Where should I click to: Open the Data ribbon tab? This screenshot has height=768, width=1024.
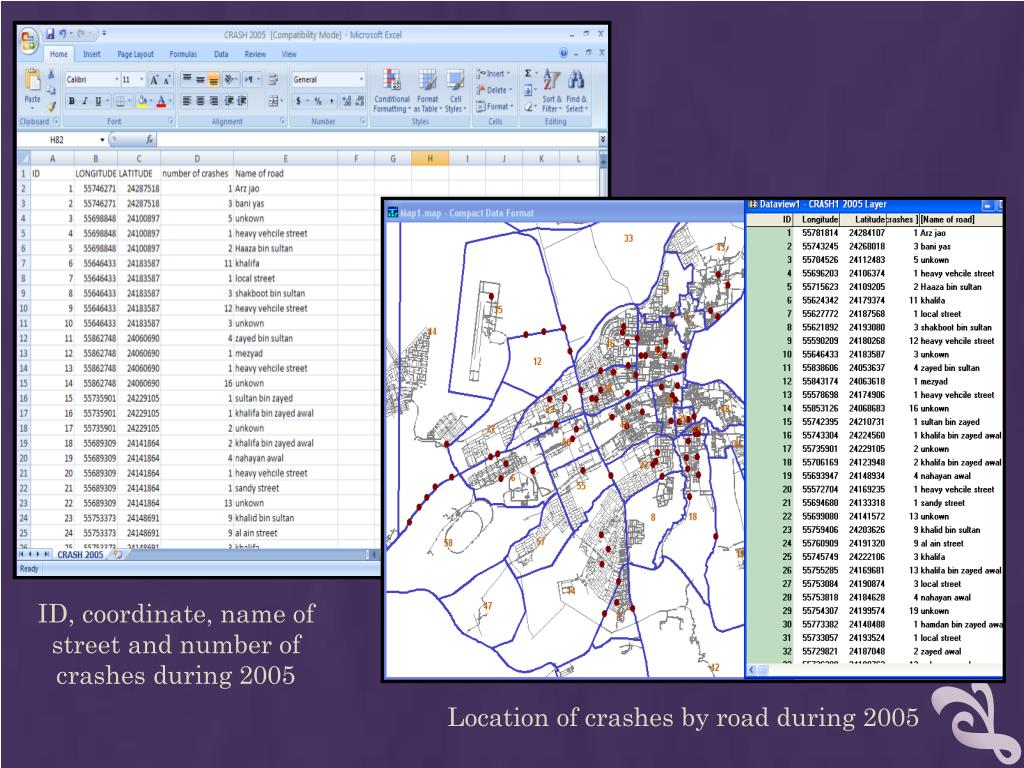coord(221,54)
